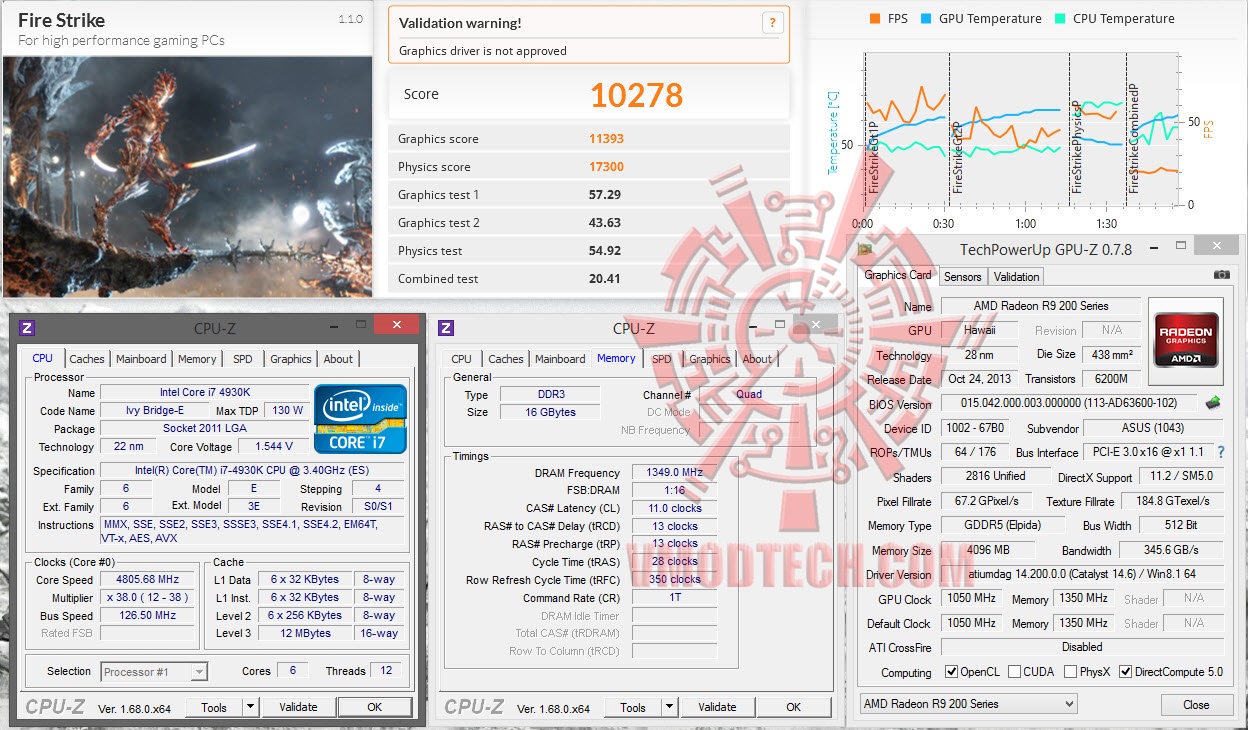Open the Memory tab in left CPU-Z
This screenshot has width=1248, height=730.
[x=197, y=359]
